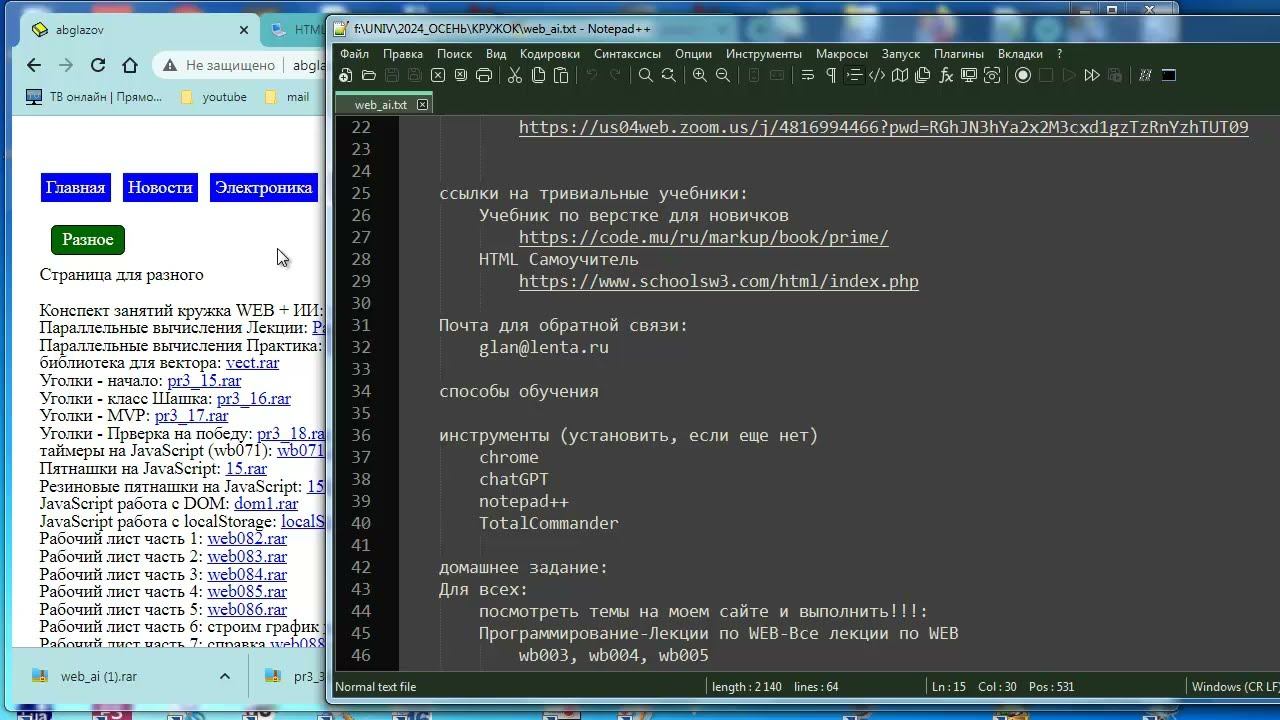Close the web_ai.txt tab
The width and height of the screenshot is (1280, 720).
tap(423, 104)
